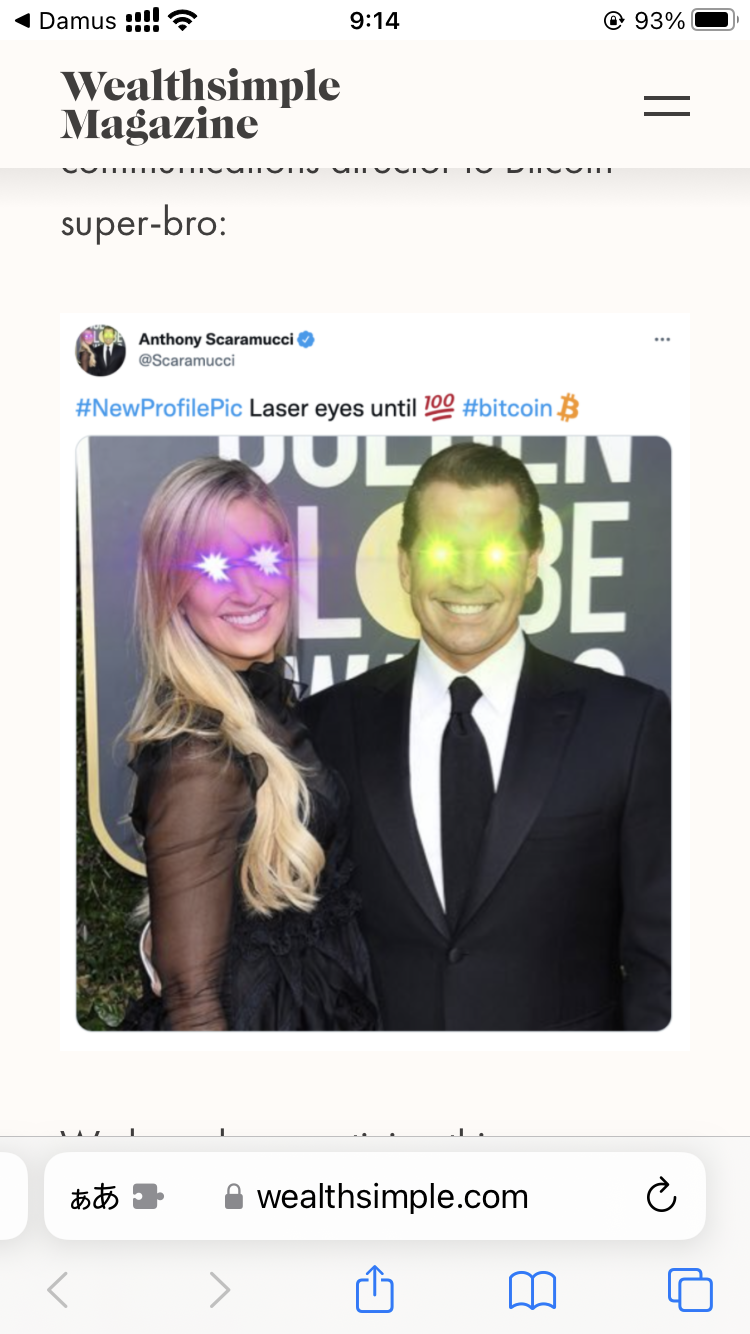Viewport: 750px width, 1334px height.
Task: Reload the page with the refresh icon
Action: click(x=661, y=1195)
